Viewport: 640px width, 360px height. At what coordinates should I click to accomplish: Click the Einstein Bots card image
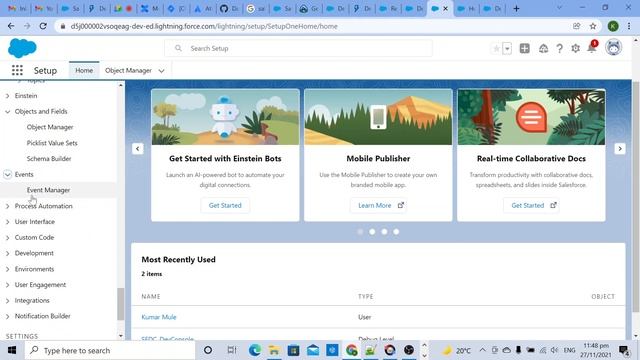tap(225, 117)
